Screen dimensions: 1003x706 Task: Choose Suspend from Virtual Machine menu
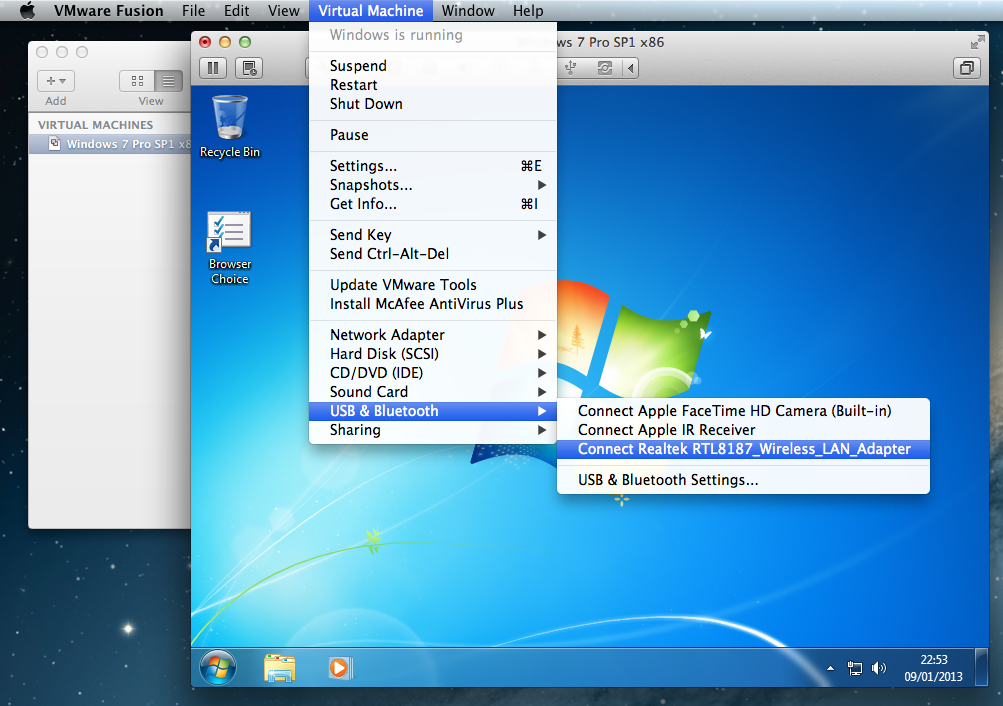[358, 66]
